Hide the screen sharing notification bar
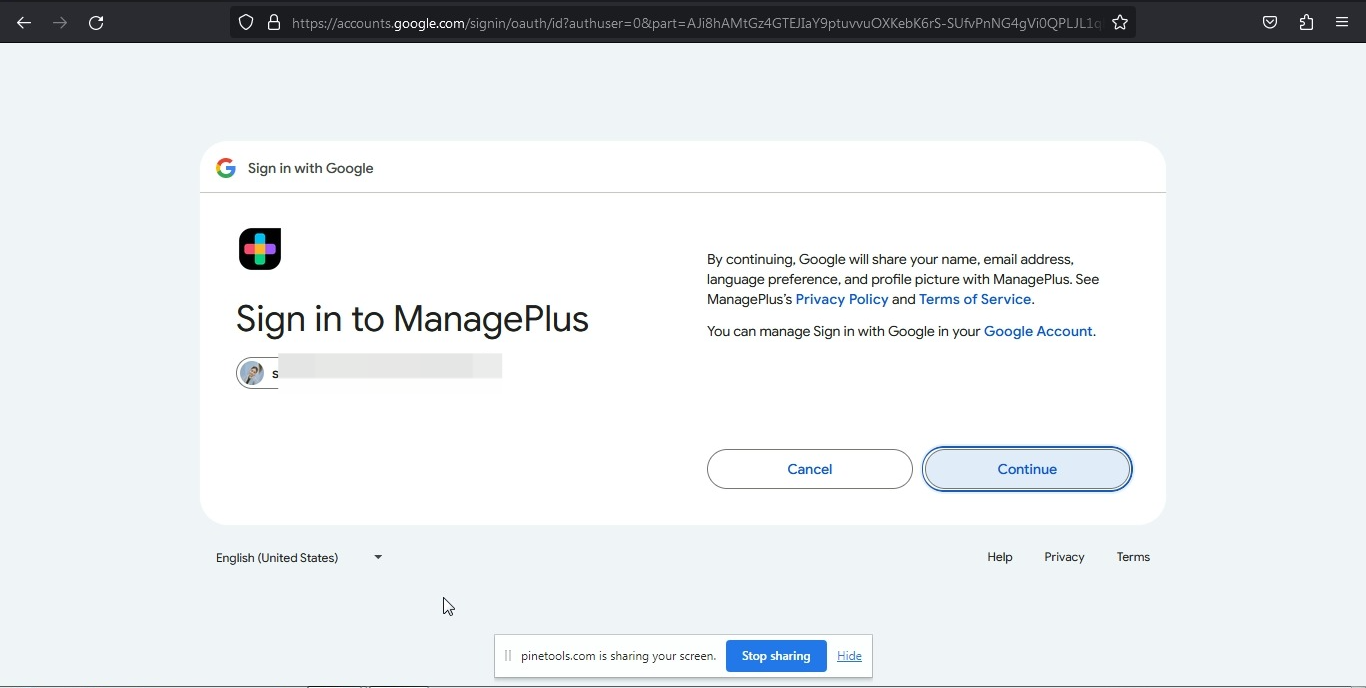Viewport: 1366px width, 688px height. [849, 656]
